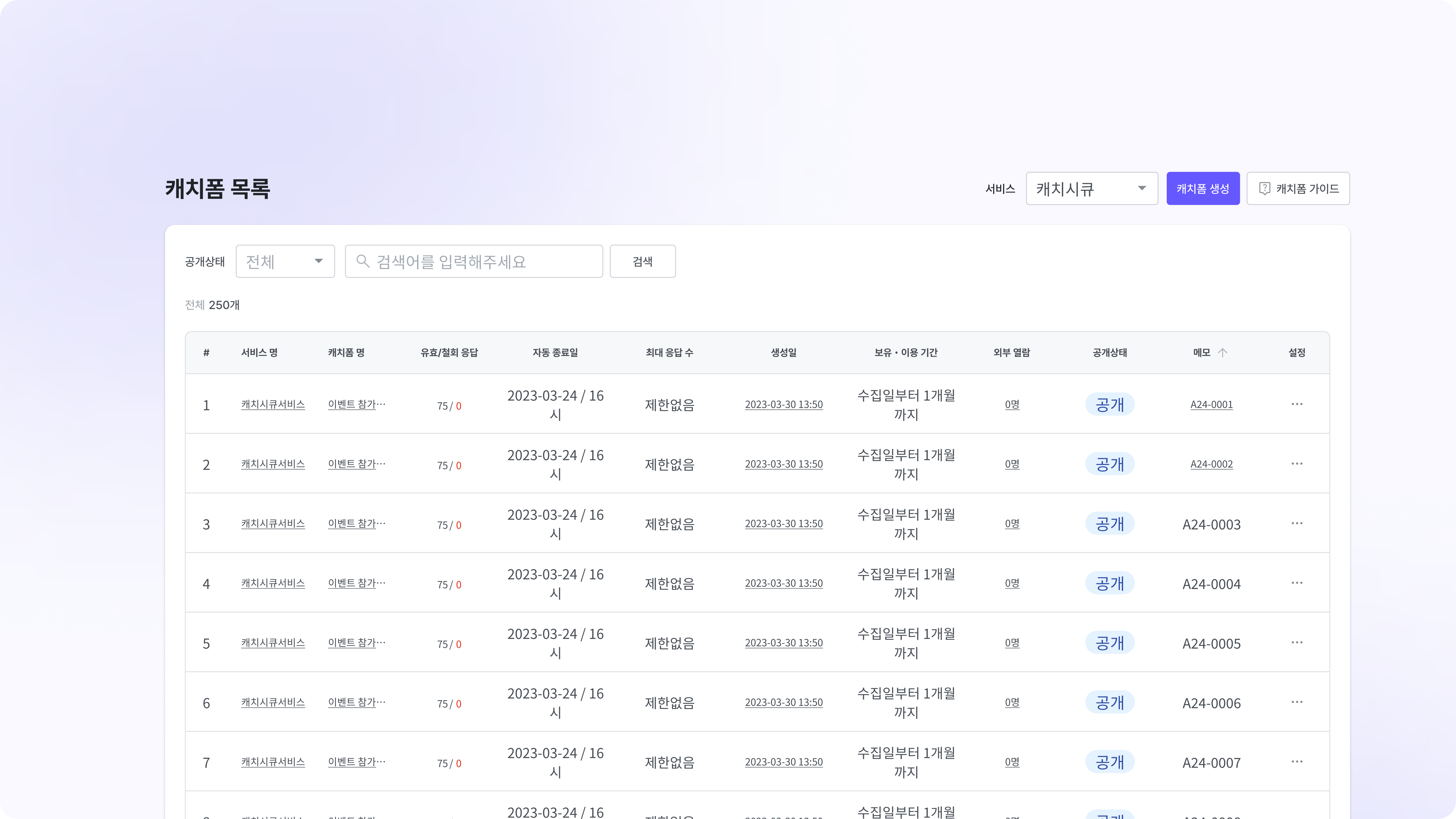Click the 메모 column header
The height and width of the screenshot is (819, 1456).
coord(1202,353)
